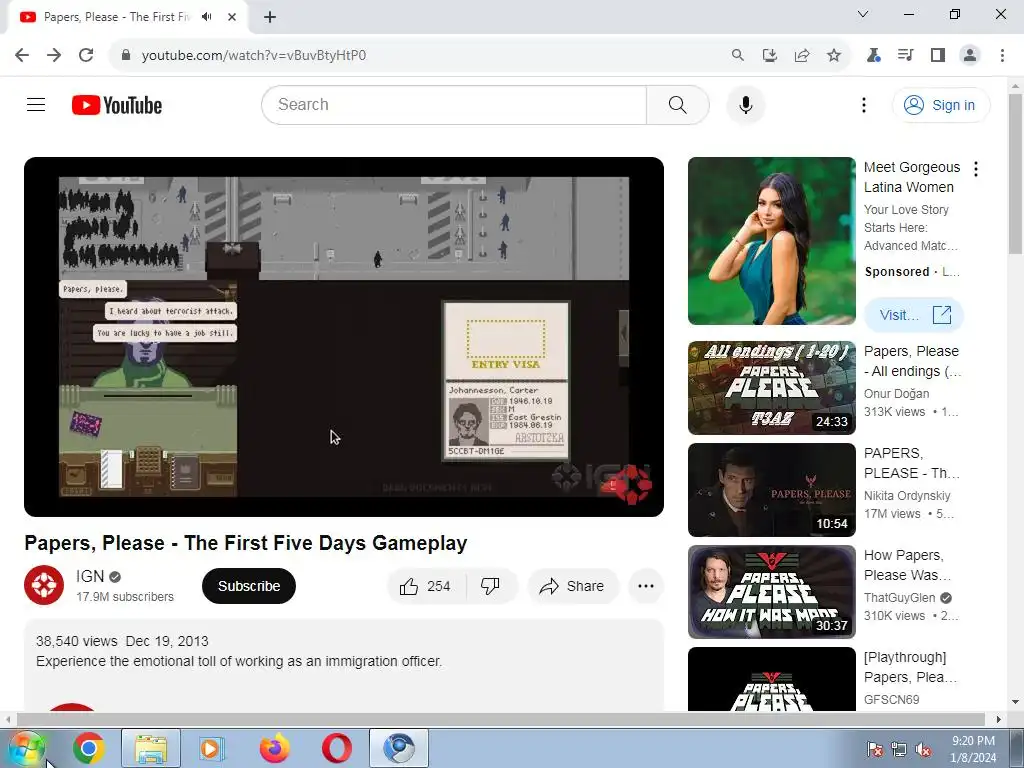The width and height of the screenshot is (1024, 768).
Task: Launch Chrome from the taskbar
Action: (89, 748)
